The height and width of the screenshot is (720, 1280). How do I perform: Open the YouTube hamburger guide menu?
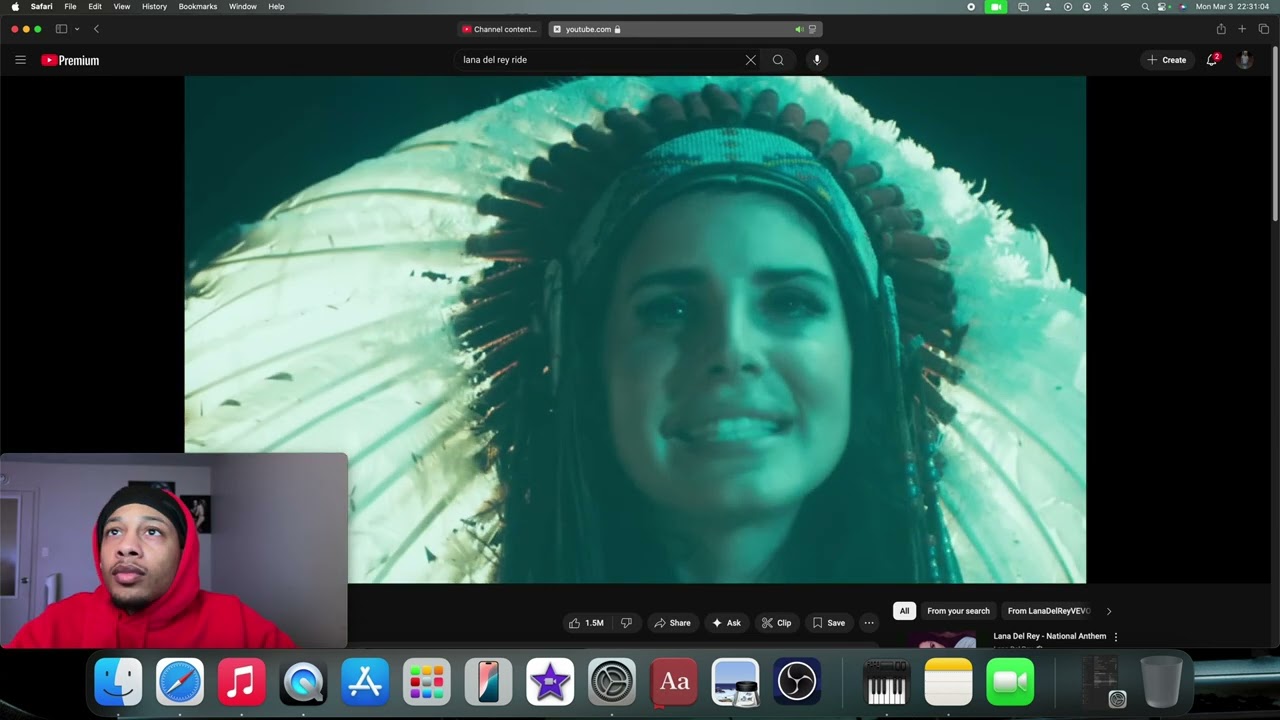point(20,60)
